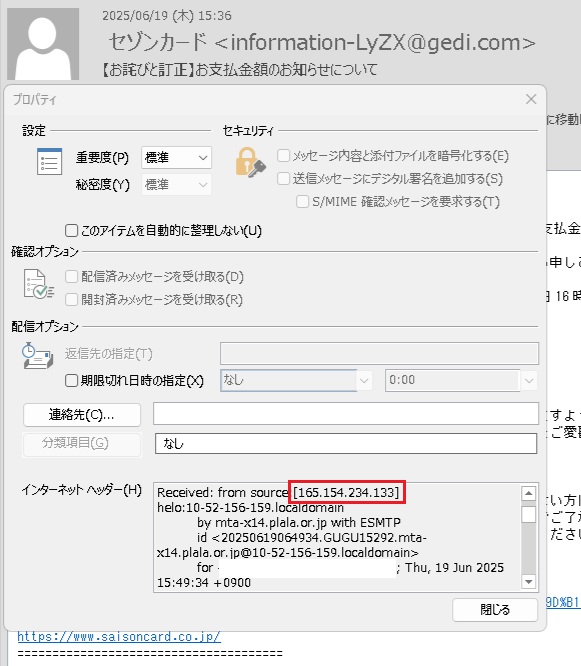
Task: Open the expiration time dropdown showing 0:00
Action: pos(461,380)
